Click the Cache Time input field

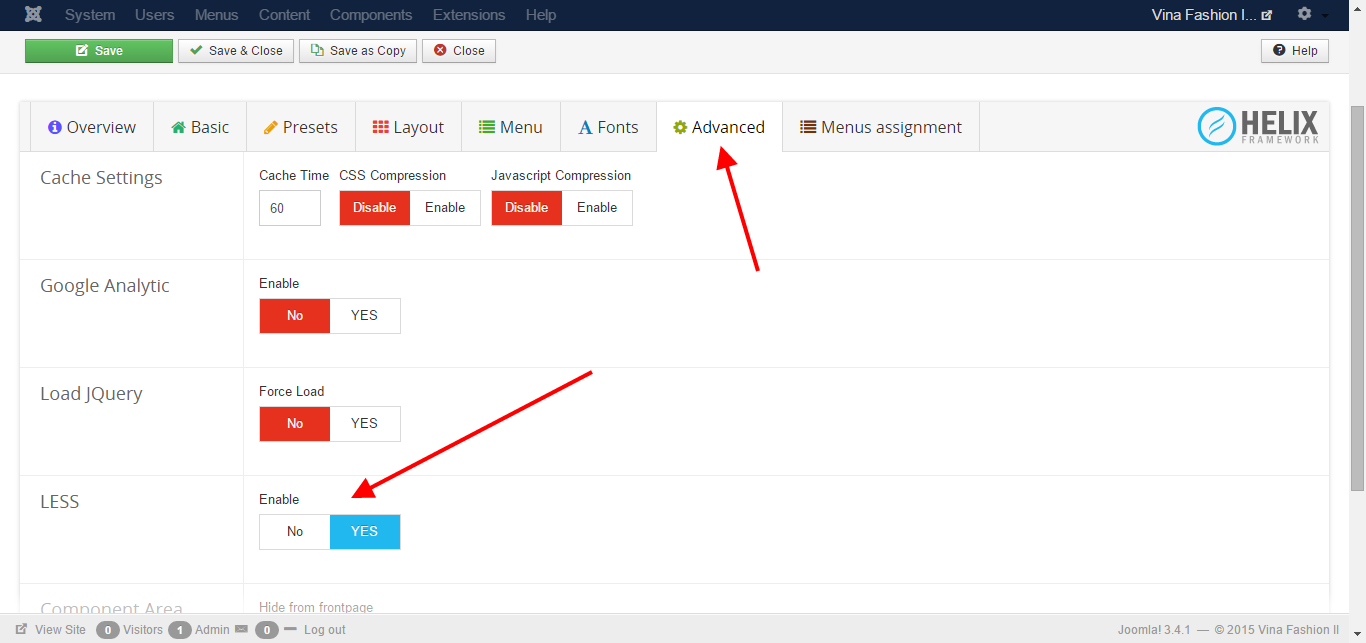point(290,208)
